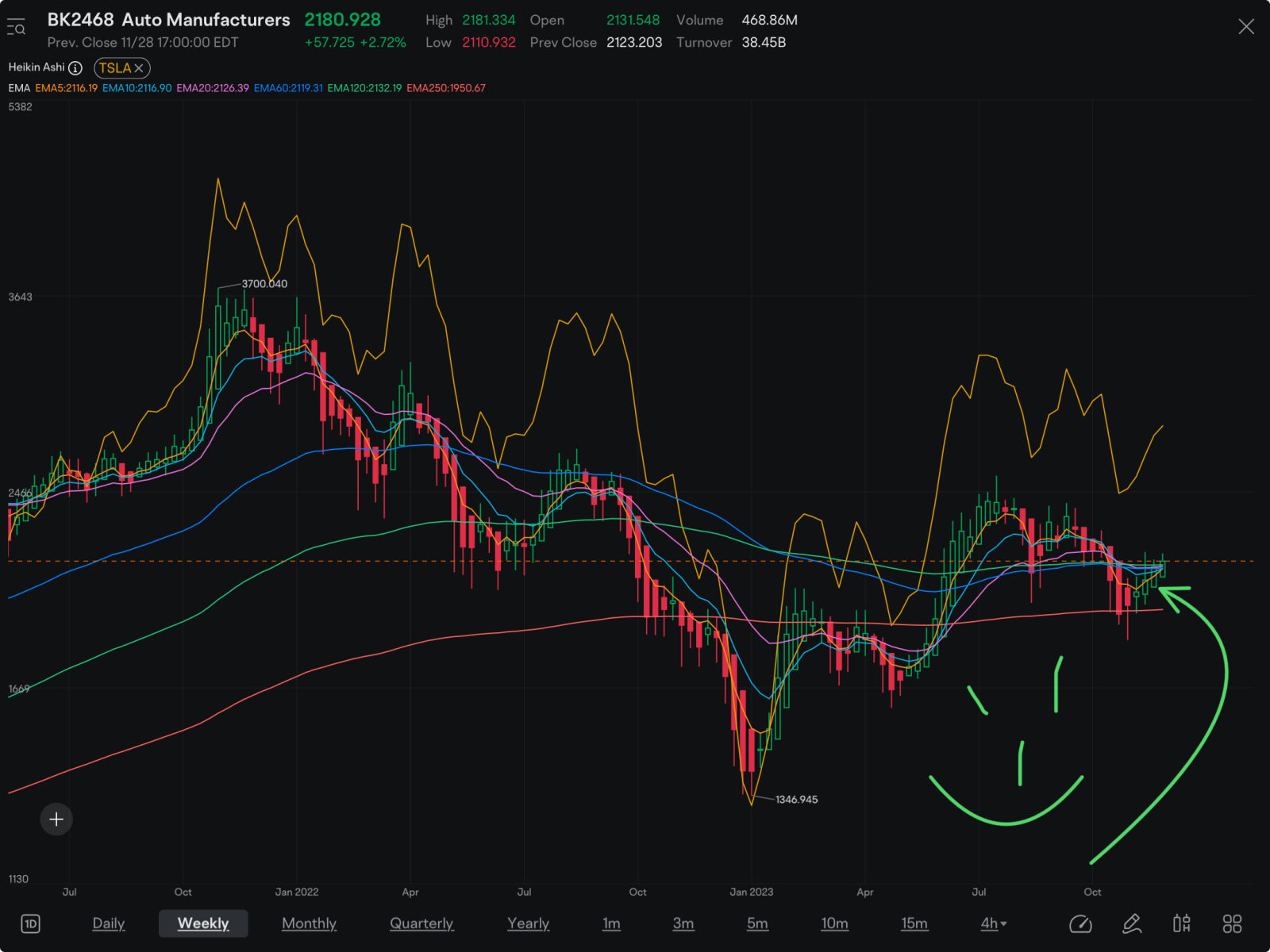Image resolution: width=1270 pixels, height=952 pixels.
Task: Click the EMA250:1950.67 legend value
Action: pos(446,88)
